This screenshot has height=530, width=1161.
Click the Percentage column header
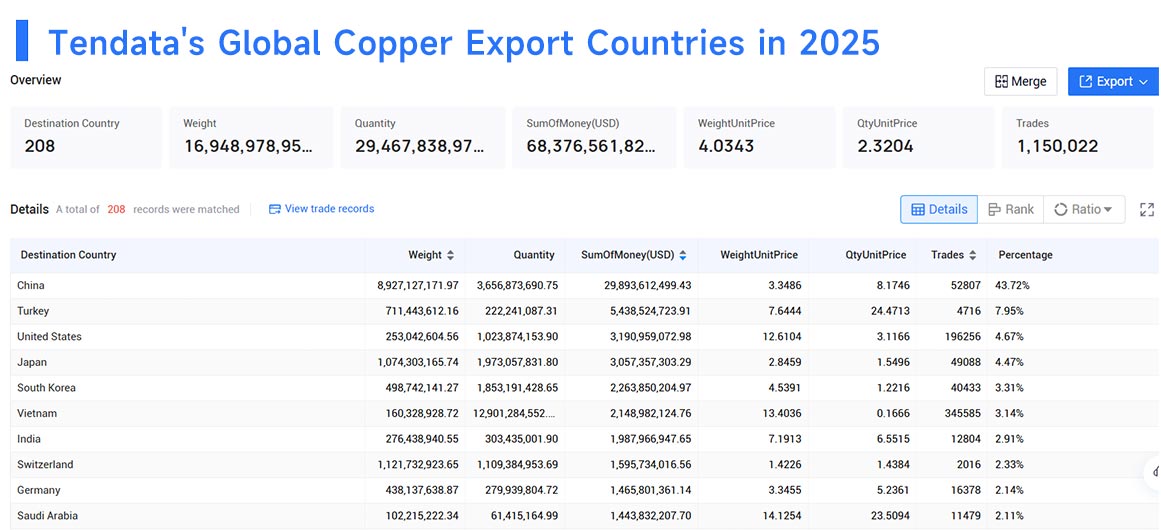coord(1026,255)
